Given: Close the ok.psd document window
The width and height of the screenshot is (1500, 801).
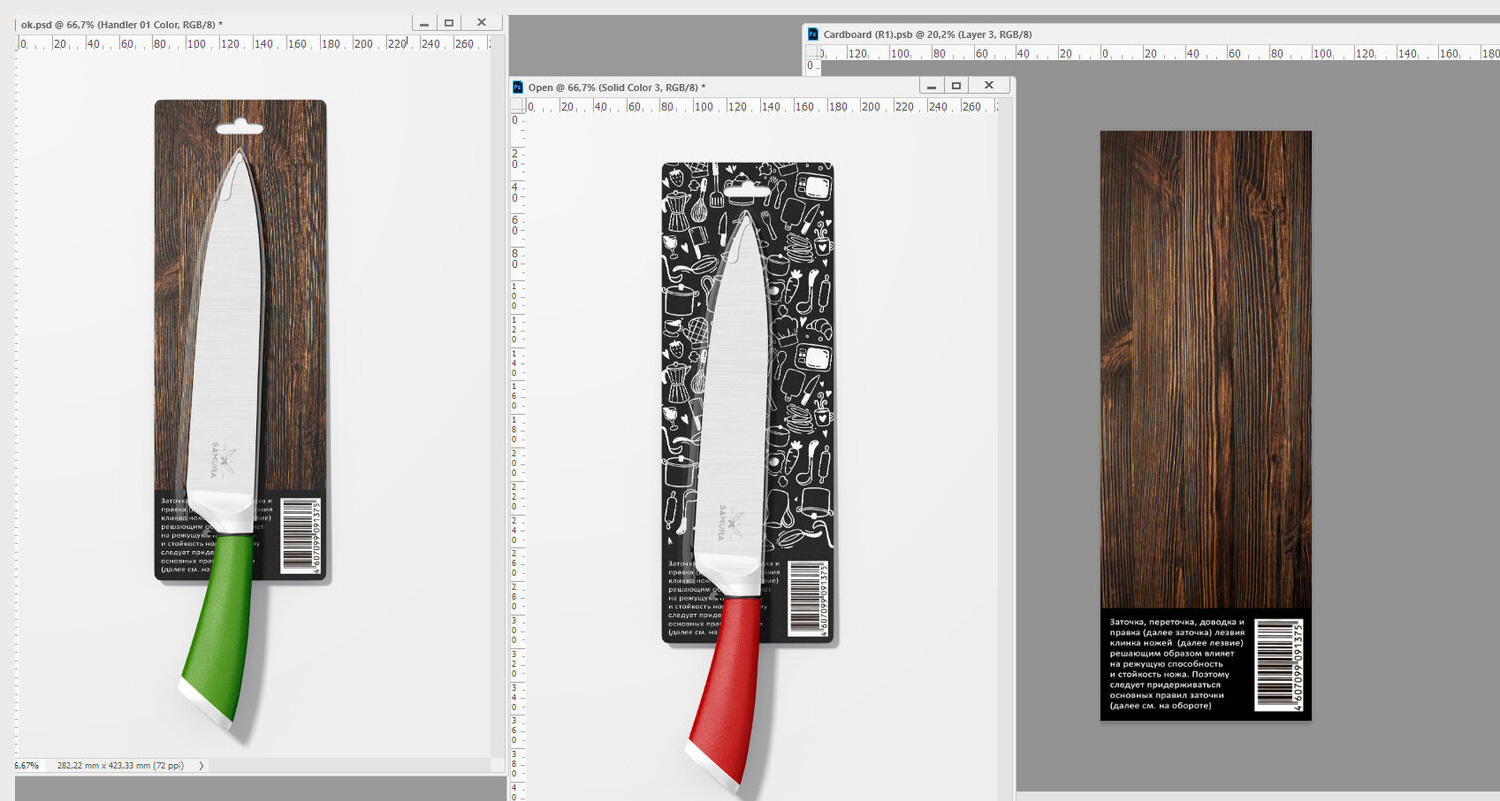Looking at the screenshot, I should (481, 22).
